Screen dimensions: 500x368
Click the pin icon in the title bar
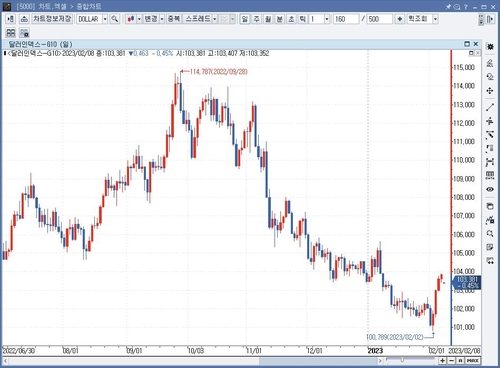[448, 6]
